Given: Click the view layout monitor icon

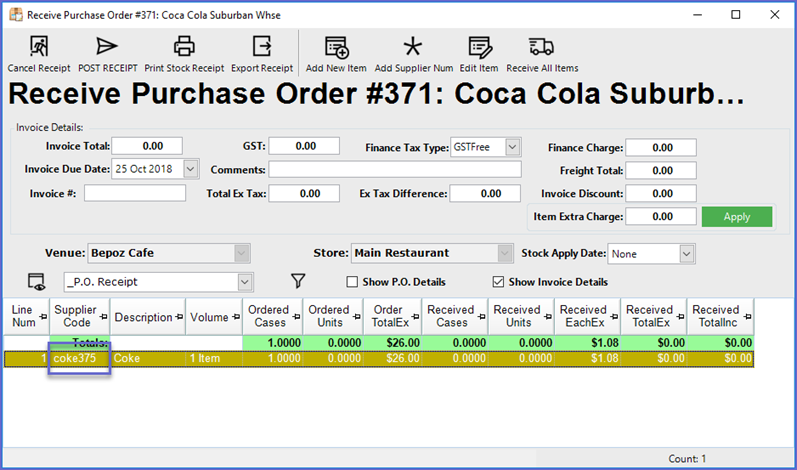Looking at the screenshot, I should click(x=37, y=282).
